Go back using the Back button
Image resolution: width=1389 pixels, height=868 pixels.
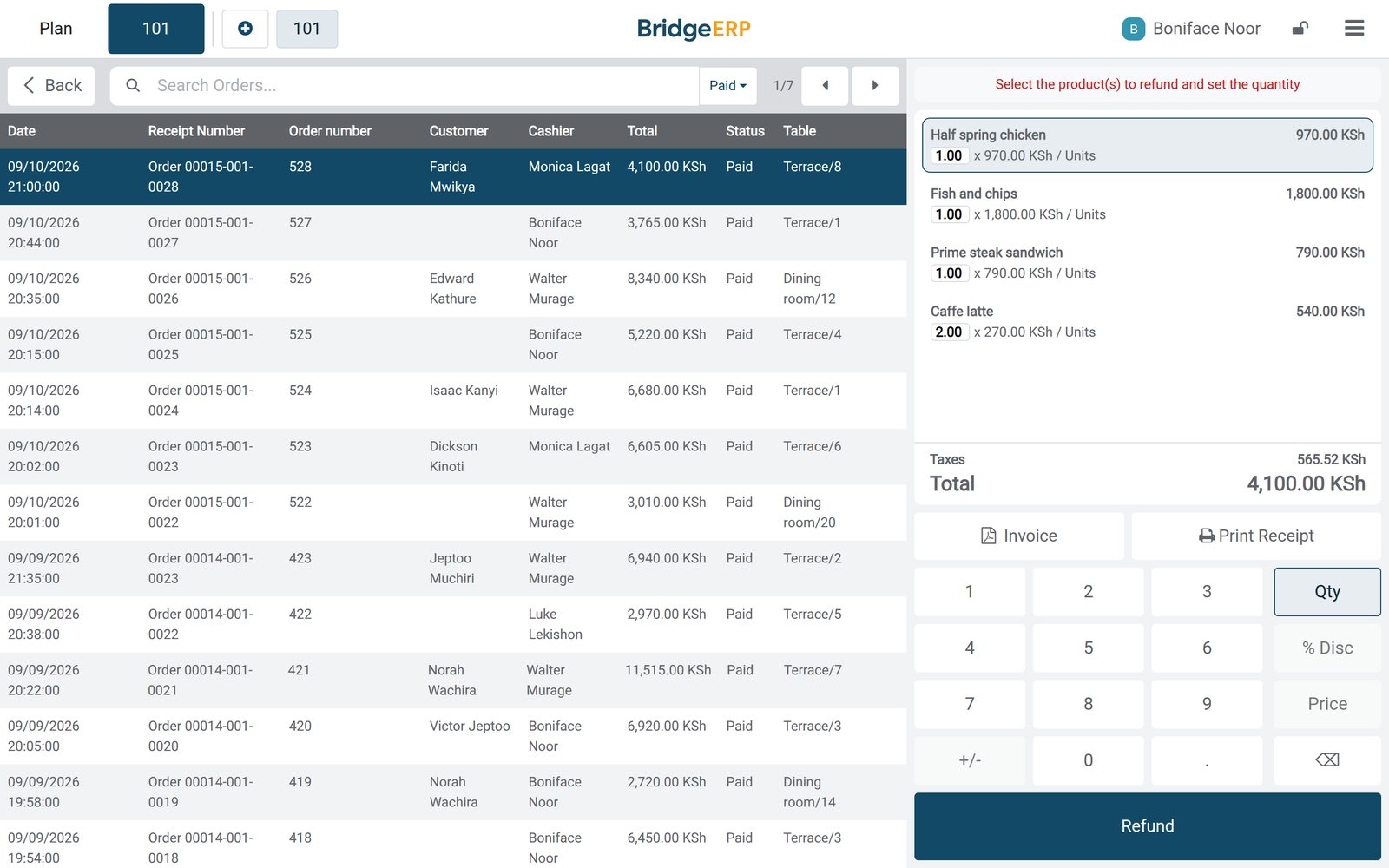51,85
